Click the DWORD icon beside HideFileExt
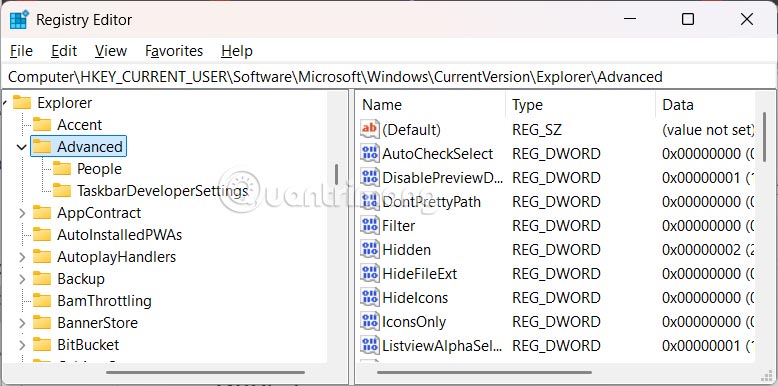 [x=370, y=273]
